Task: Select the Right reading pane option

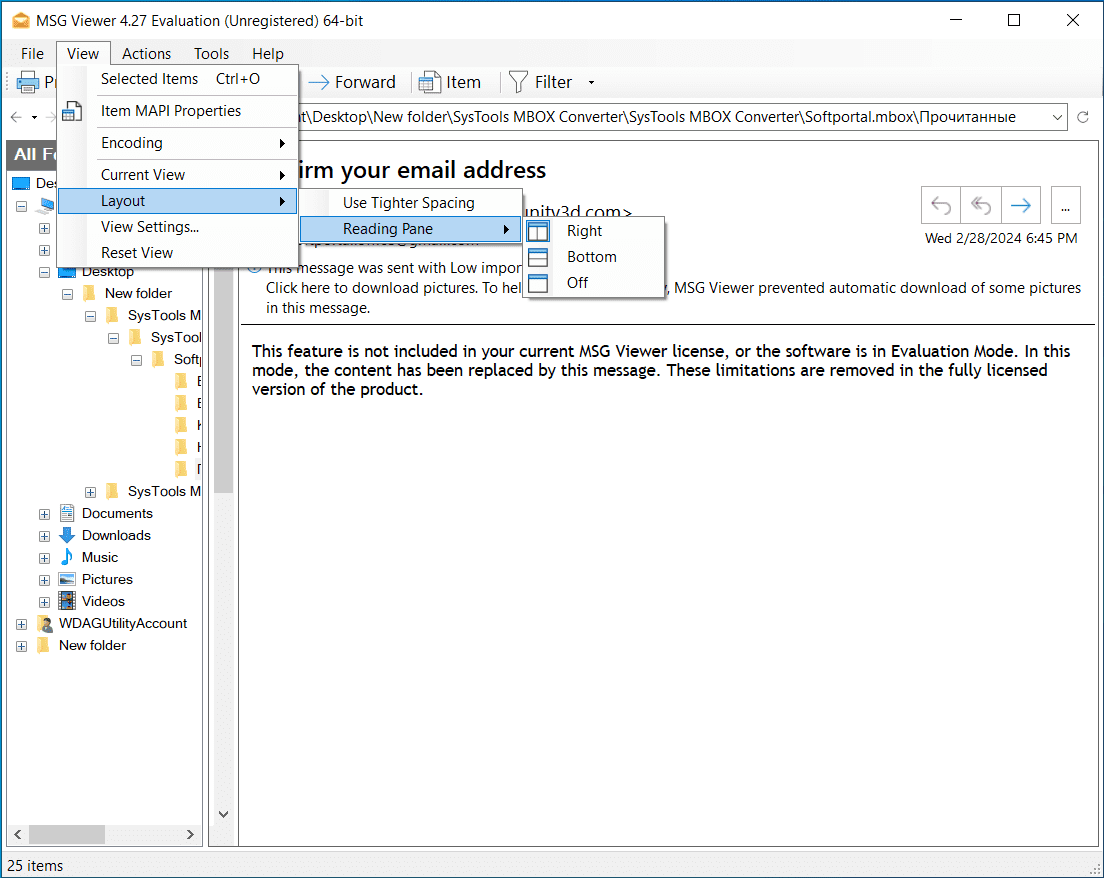Action: [595, 231]
